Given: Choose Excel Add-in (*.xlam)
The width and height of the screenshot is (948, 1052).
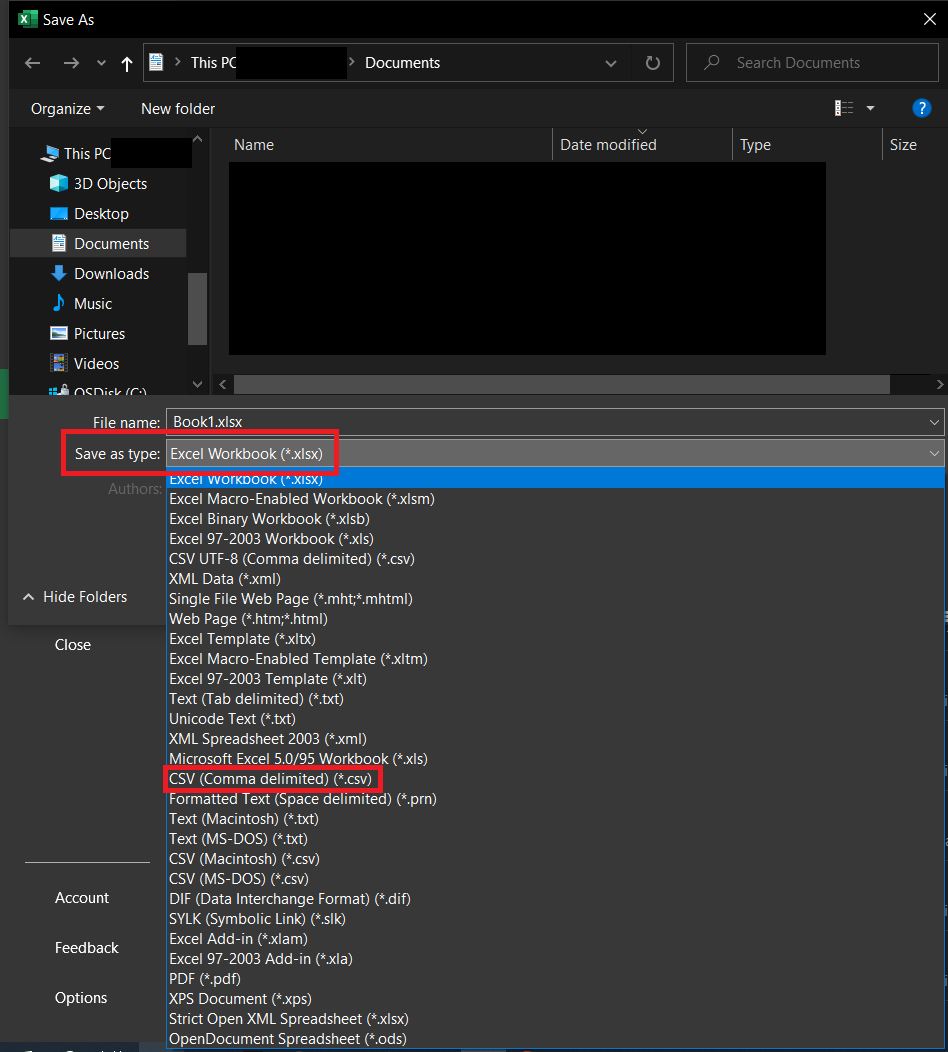Looking at the screenshot, I should (238, 939).
